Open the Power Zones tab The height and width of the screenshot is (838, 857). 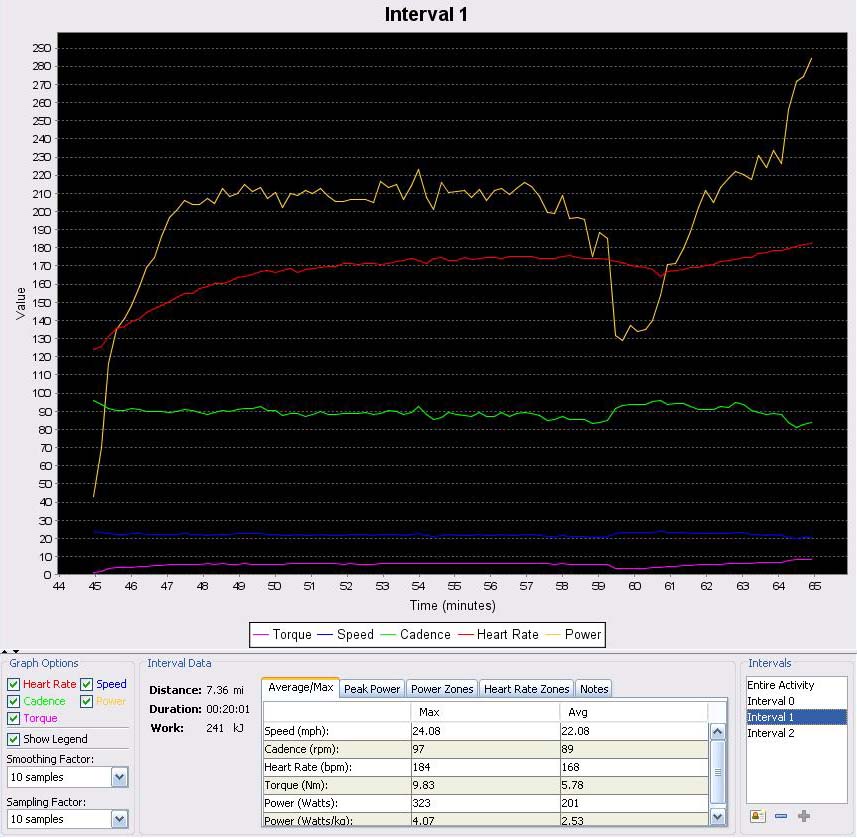pyautogui.click(x=441, y=688)
